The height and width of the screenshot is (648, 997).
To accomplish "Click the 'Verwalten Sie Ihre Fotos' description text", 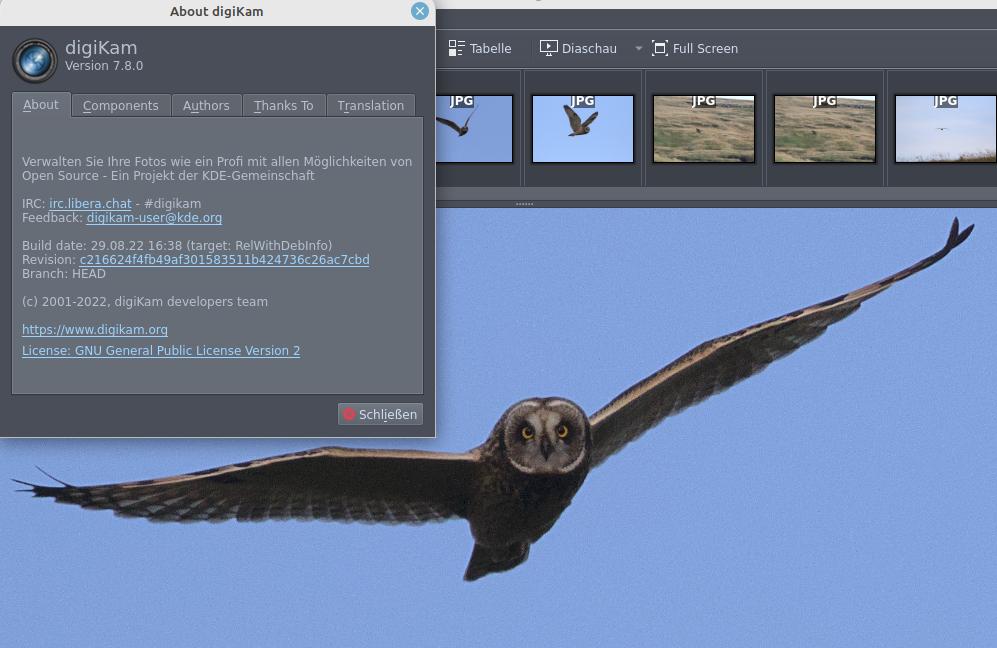I will 217,169.
